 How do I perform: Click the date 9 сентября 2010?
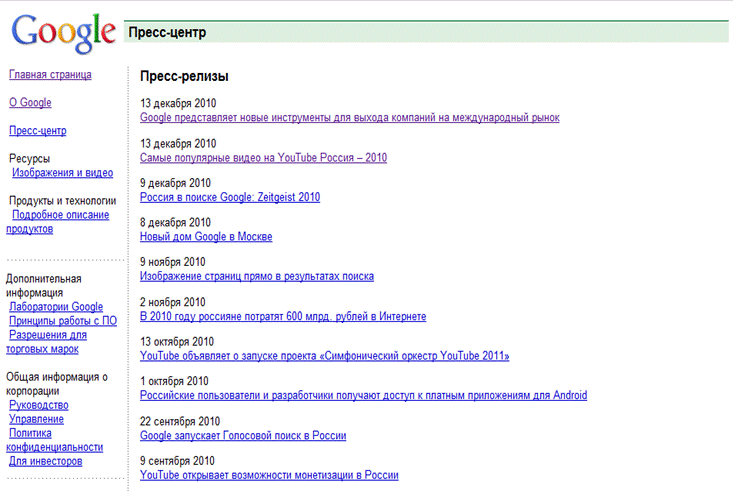177,461
